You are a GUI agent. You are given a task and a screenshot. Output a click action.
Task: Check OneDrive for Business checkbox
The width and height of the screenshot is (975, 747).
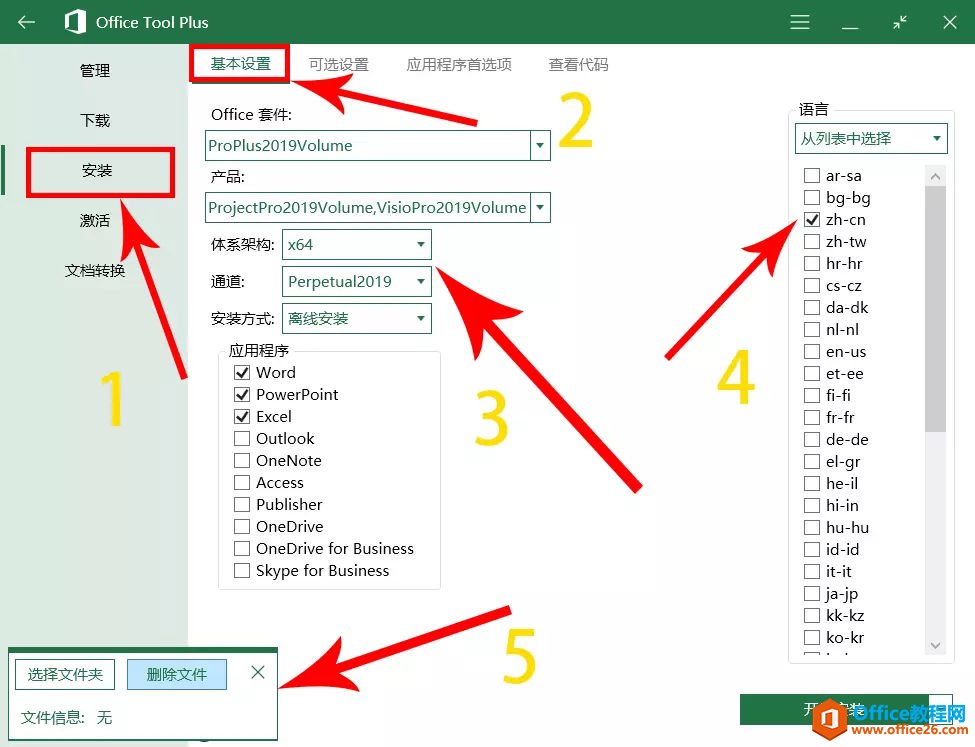coord(242,549)
